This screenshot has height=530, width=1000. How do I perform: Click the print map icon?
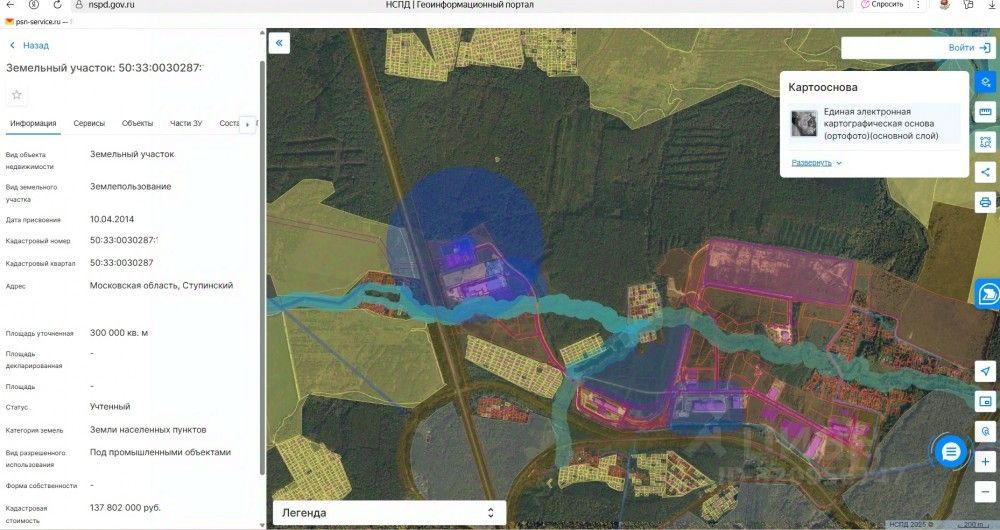pos(985,202)
